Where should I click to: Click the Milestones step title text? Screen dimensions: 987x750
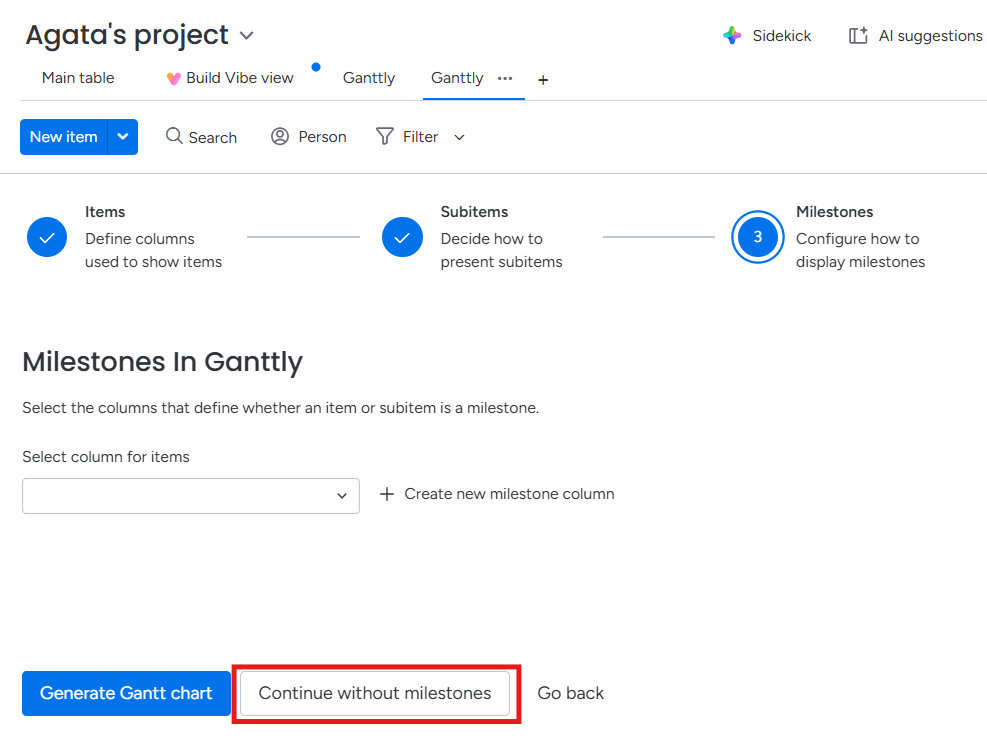pos(834,212)
